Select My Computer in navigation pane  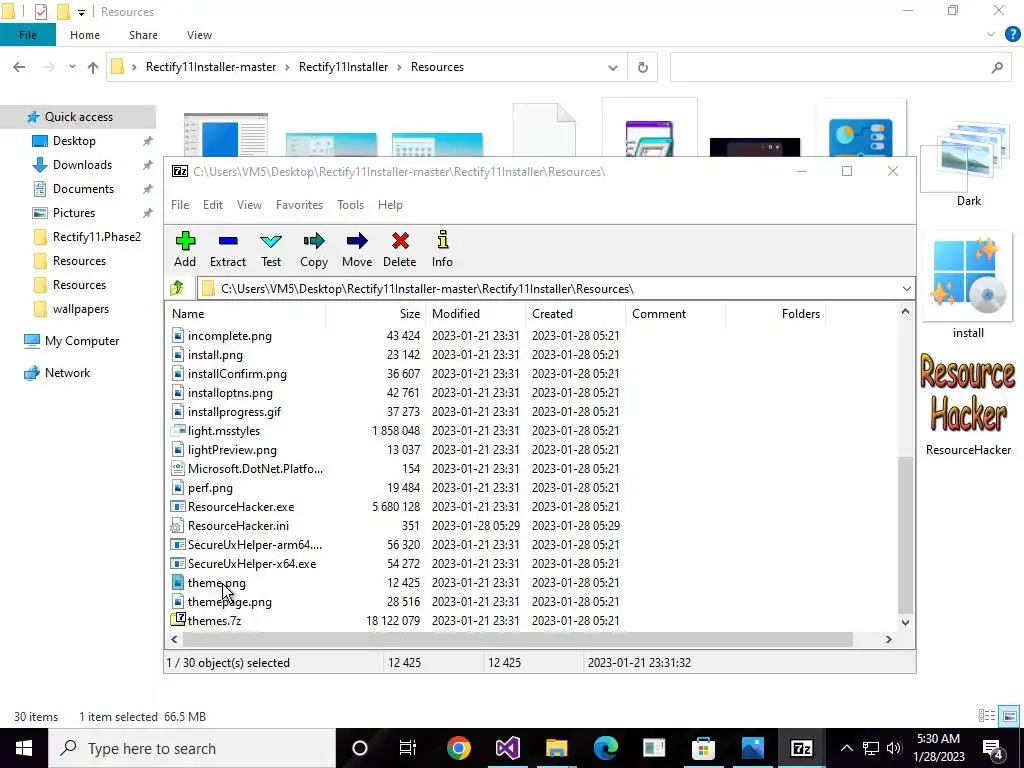pyautogui.click(x=82, y=340)
